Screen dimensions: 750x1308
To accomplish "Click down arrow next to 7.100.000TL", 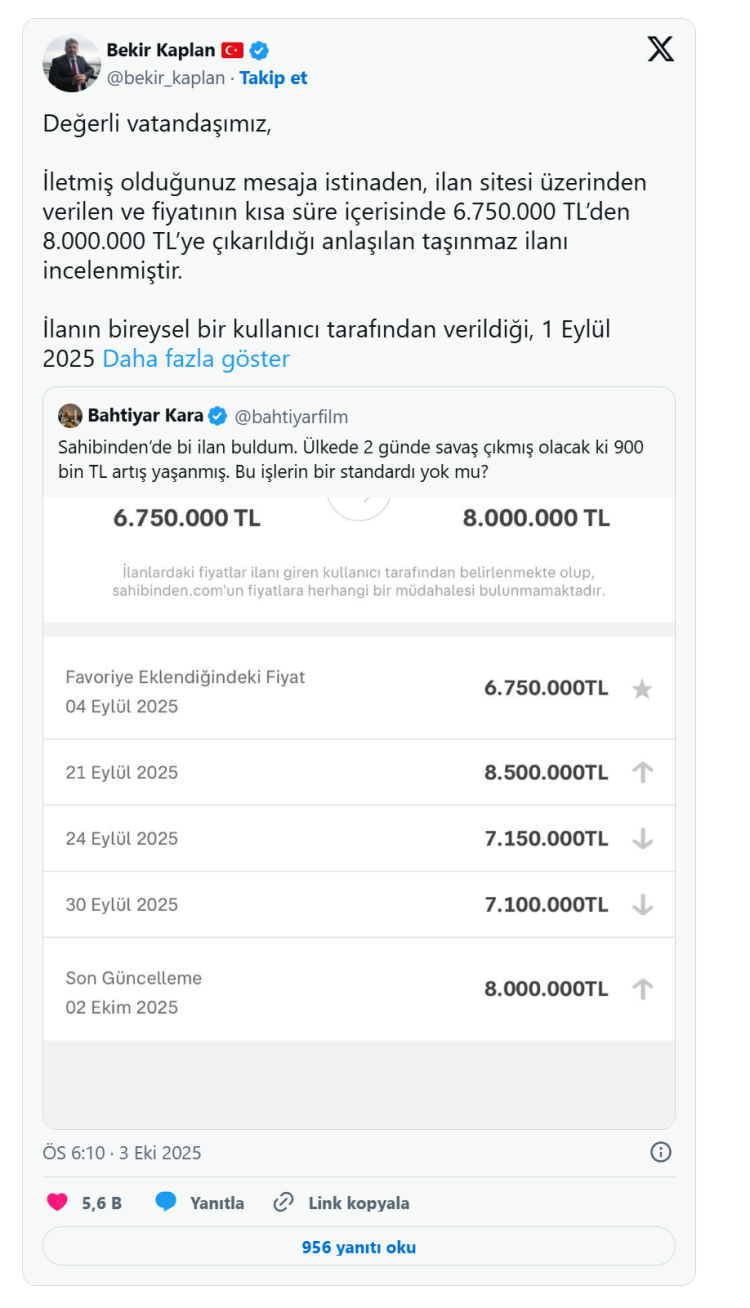I will pyautogui.click(x=642, y=904).
